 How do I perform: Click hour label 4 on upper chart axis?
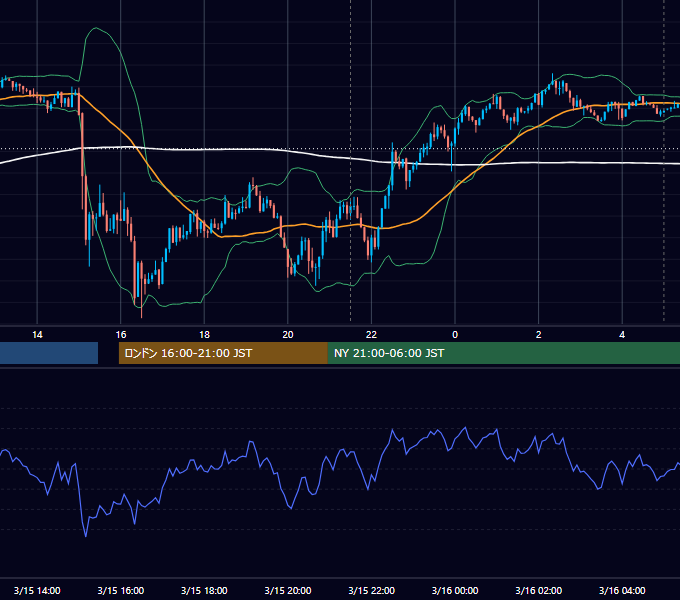click(x=622, y=335)
